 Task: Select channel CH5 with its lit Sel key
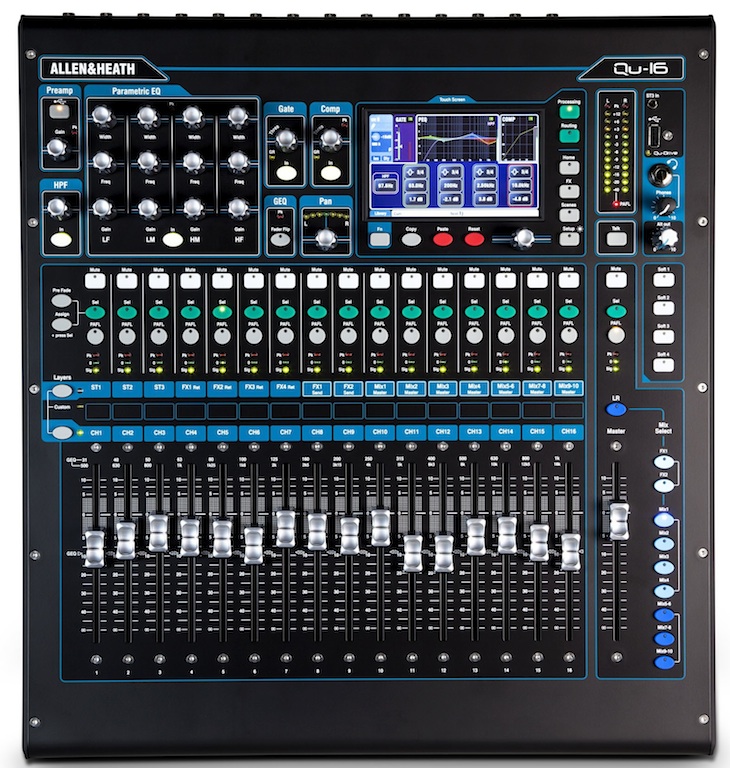[222, 312]
